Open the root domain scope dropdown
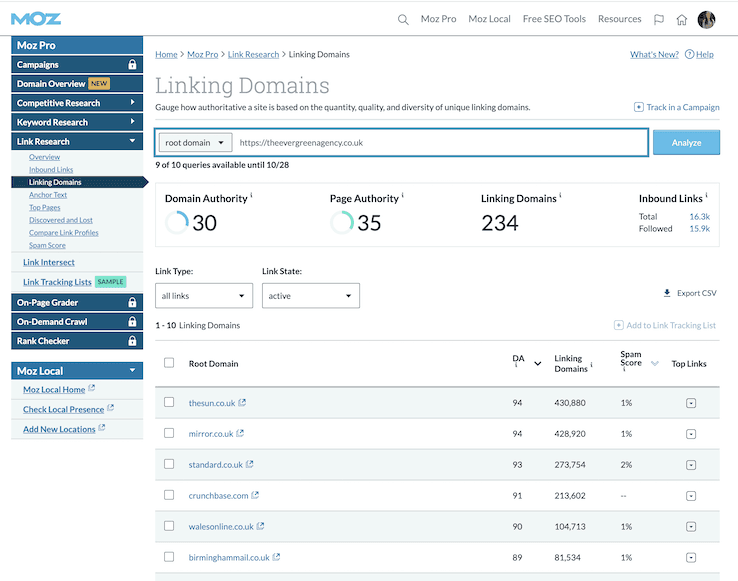The width and height of the screenshot is (738, 581). pos(196,143)
